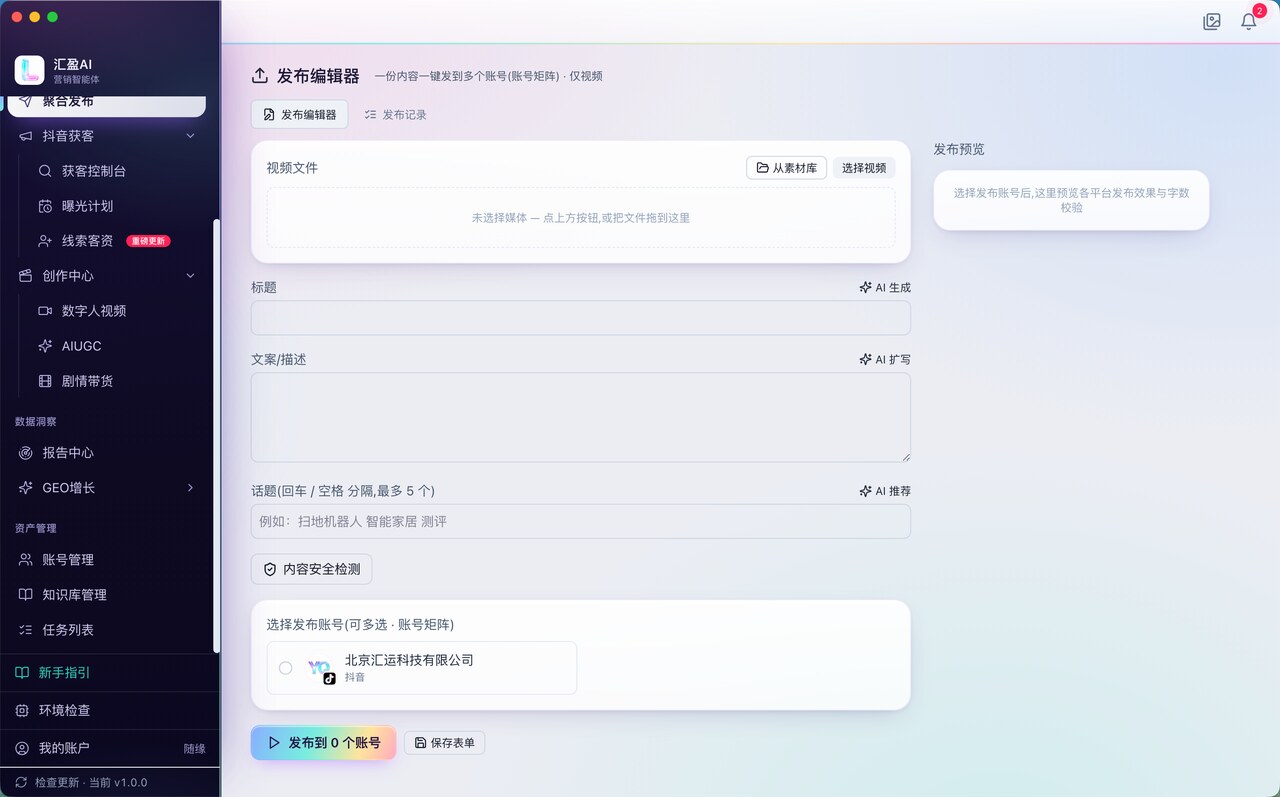Viewport: 1280px width, 797px height.
Task: Click the 知识库管理 book icon
Action: [x=26, y=595]
